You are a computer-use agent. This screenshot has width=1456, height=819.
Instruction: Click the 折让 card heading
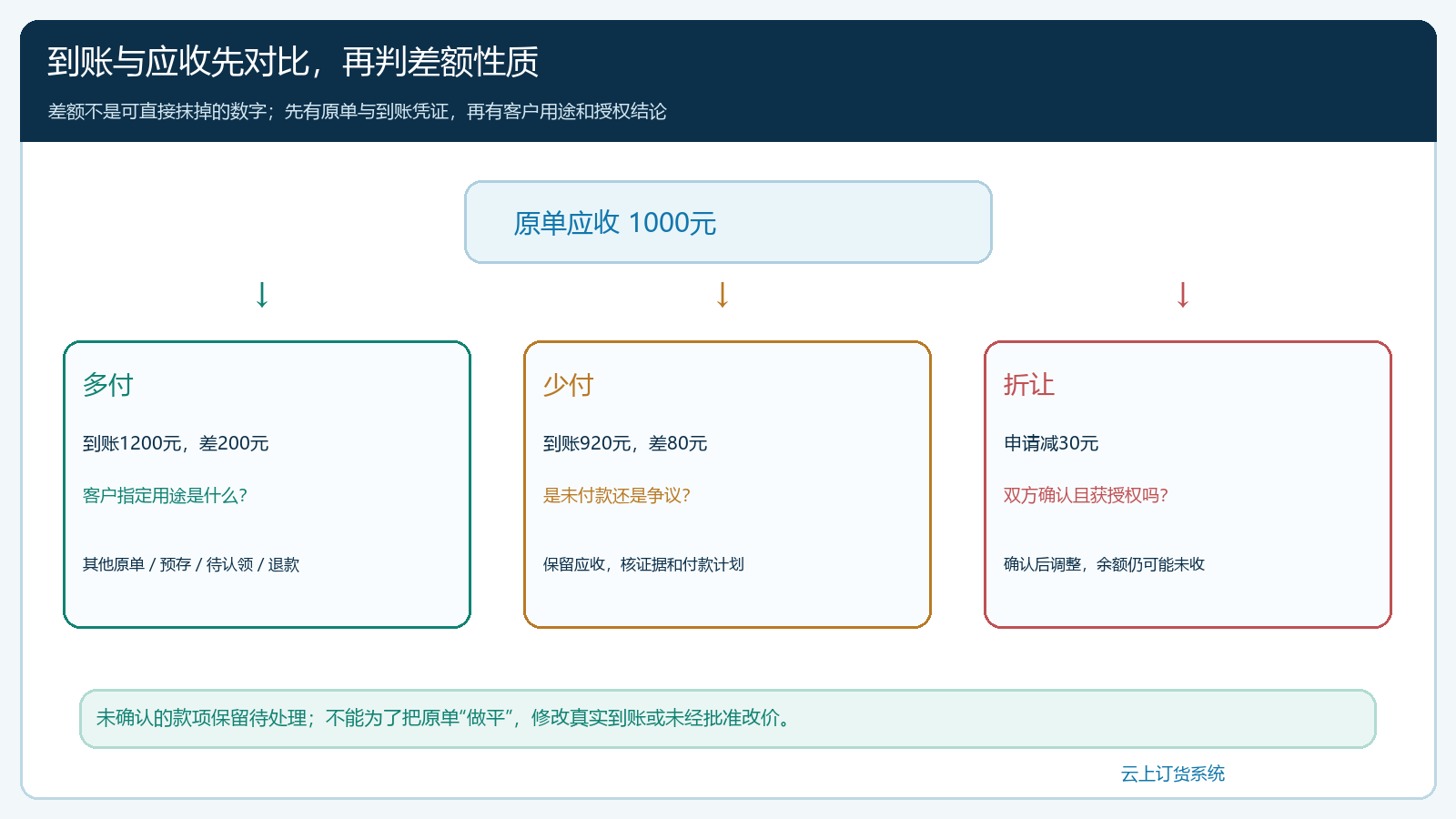[x=1028, y=385]
